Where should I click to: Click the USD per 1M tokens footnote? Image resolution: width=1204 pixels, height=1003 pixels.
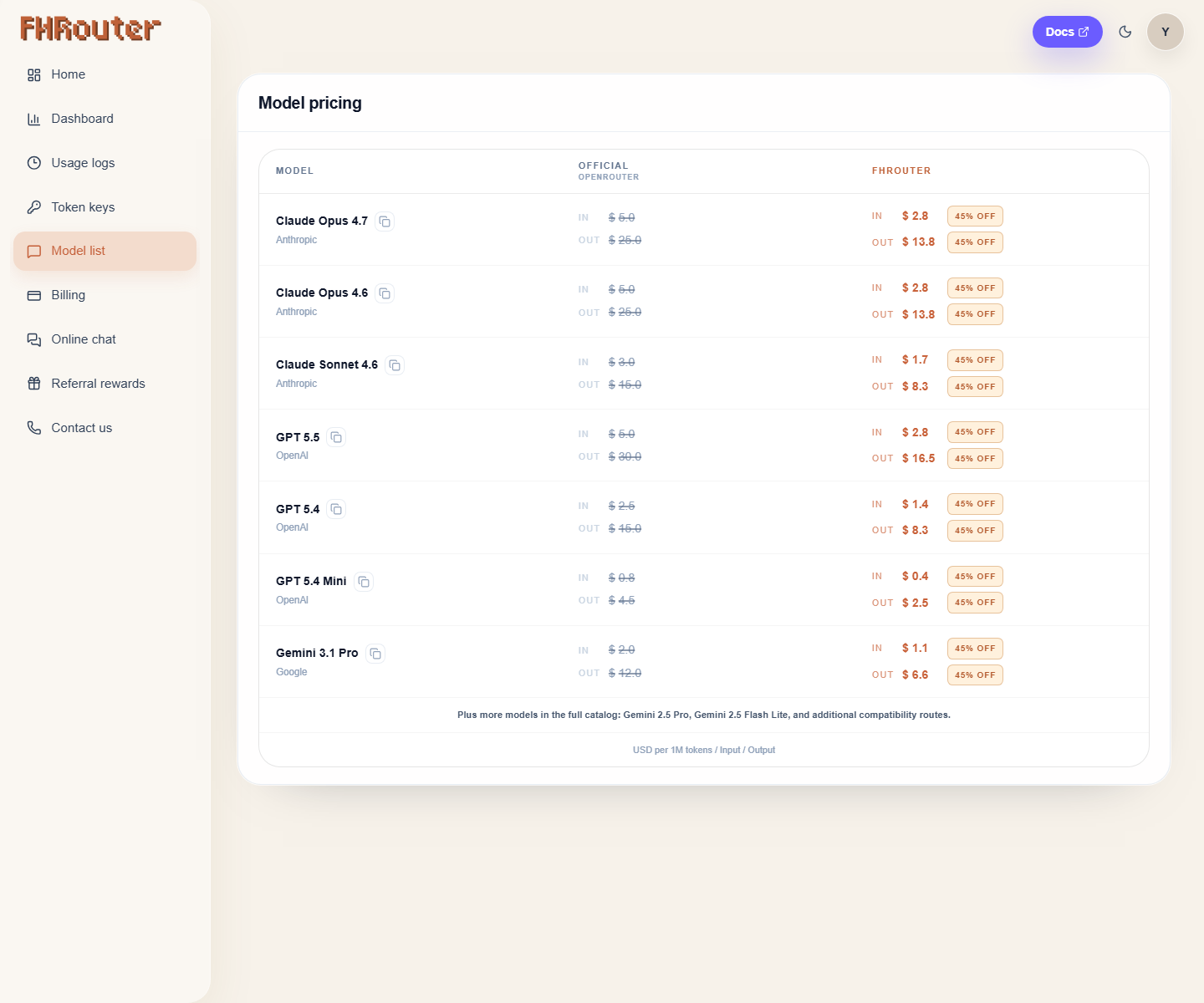704,750
